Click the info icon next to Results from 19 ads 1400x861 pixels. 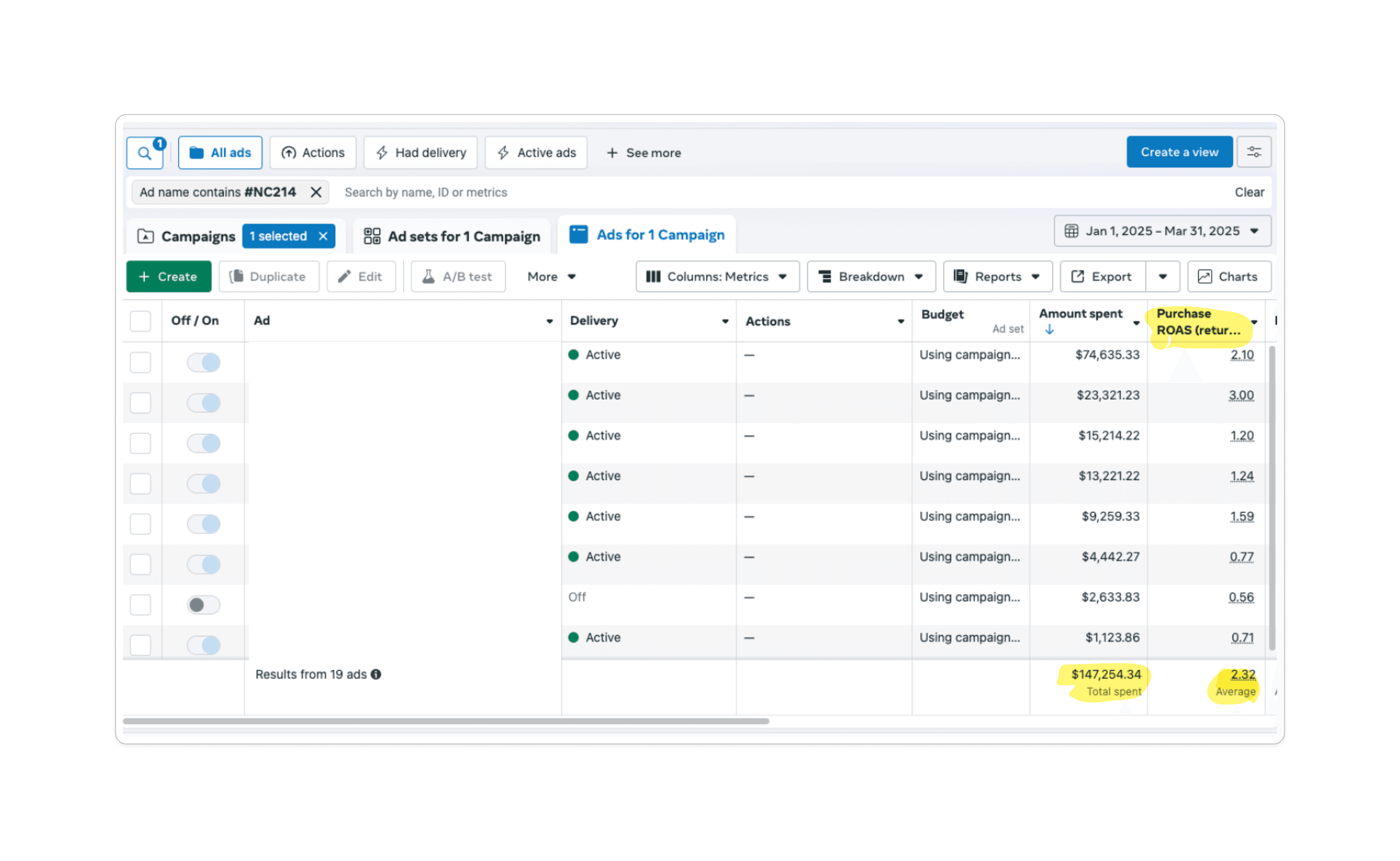pyautogui.click(x=376, y=674)
